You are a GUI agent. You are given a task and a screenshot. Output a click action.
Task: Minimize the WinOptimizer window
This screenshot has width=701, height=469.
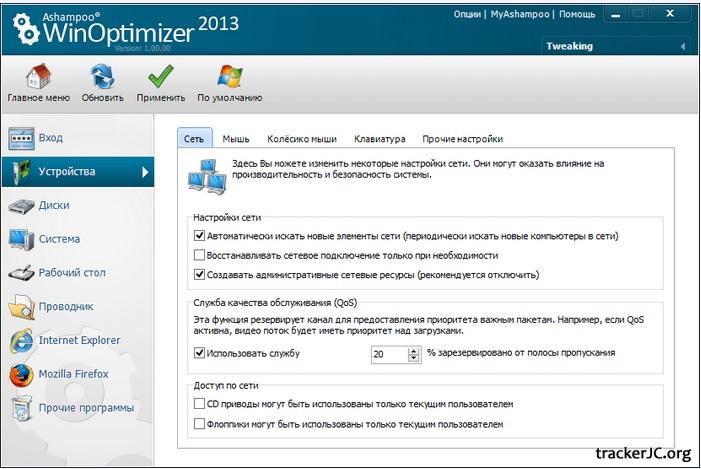[616, 15]
